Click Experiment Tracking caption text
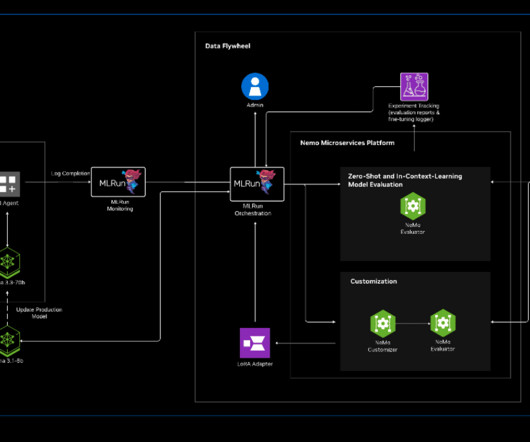Viewport: 530px width, 442px height. [x=414, y=113]
